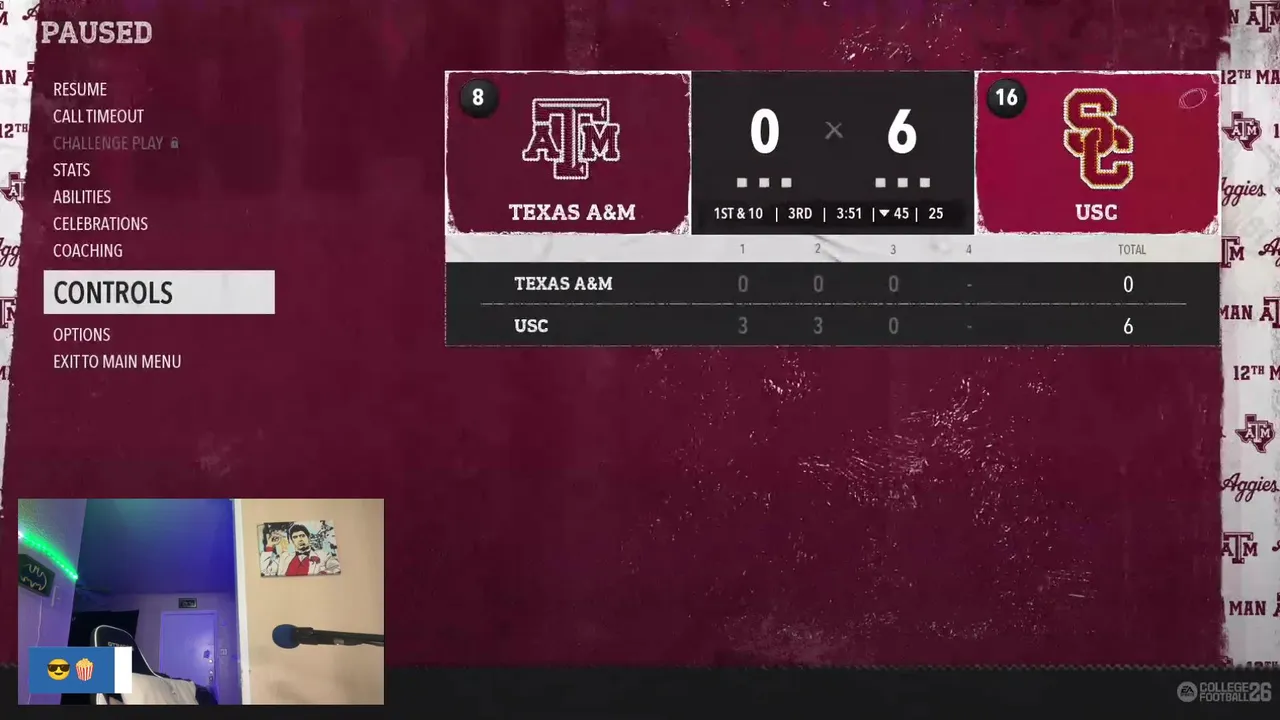Click the College Football 26 logo
Image resolution: width=1280 pixels, height=720 pixels.
1223,691
